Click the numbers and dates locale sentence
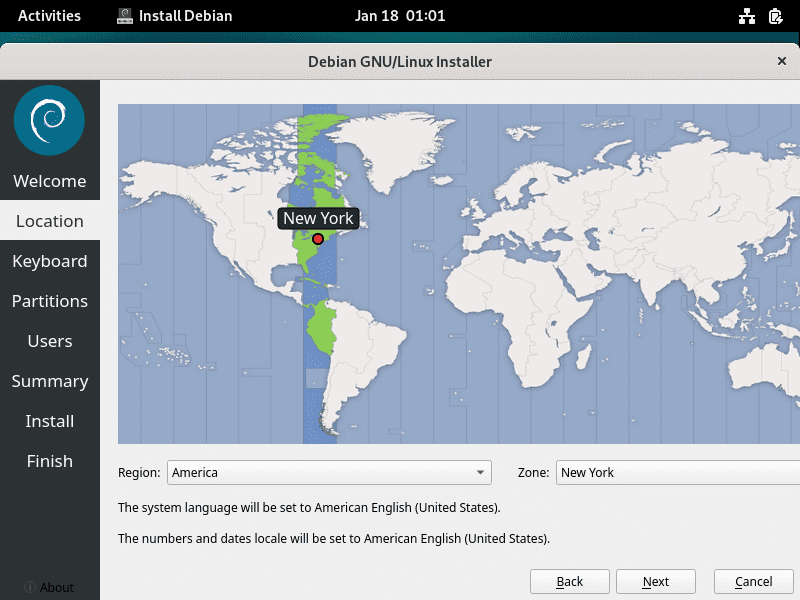 pos(334,538)
